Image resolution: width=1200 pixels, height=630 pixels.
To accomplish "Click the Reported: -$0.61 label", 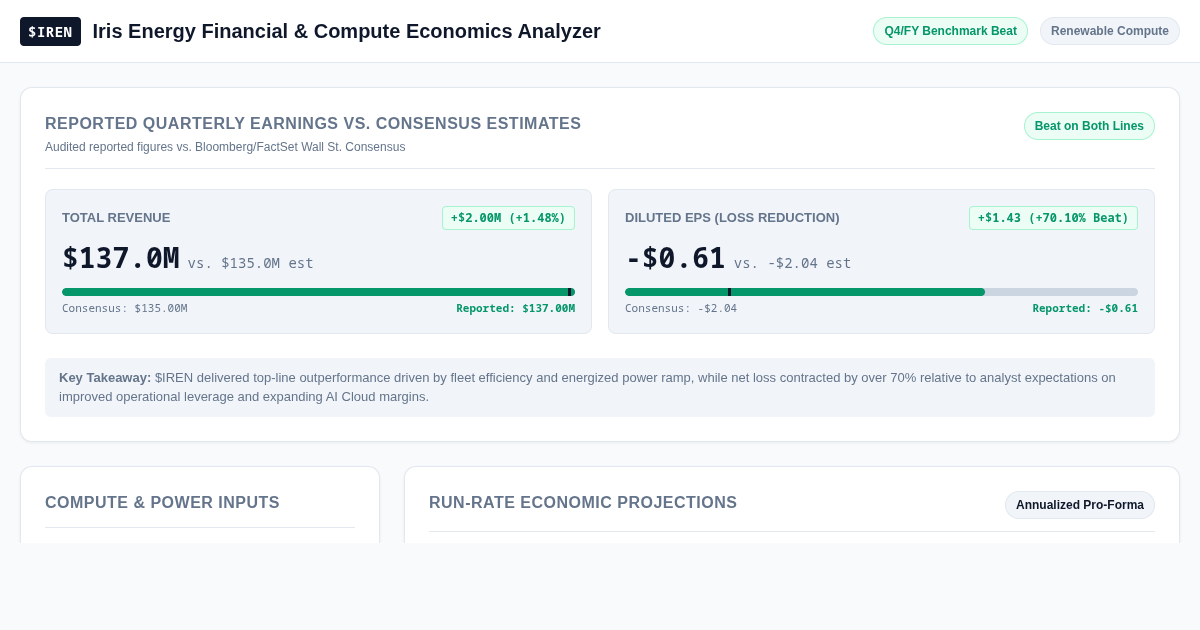I will point(1085,308).
